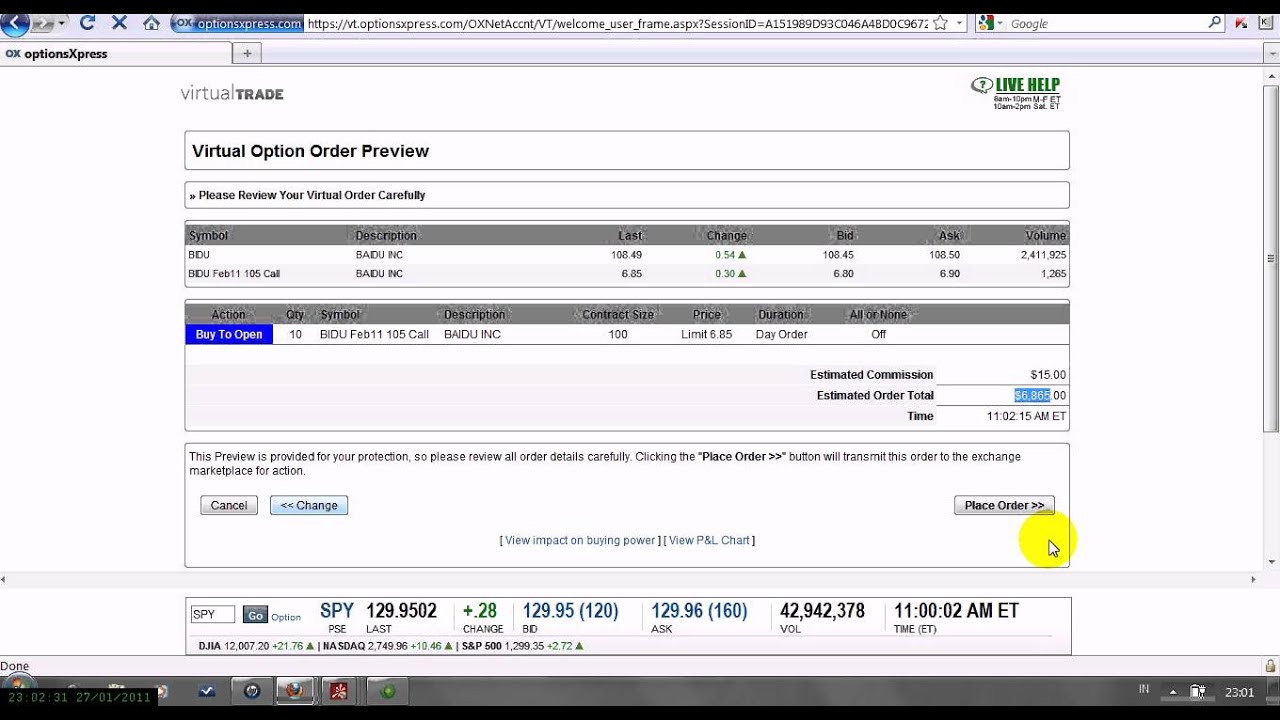This screenshot has width=1280, height=720.
Task: Click the HP icon in the taskbar
Action: tap(251, 690)
